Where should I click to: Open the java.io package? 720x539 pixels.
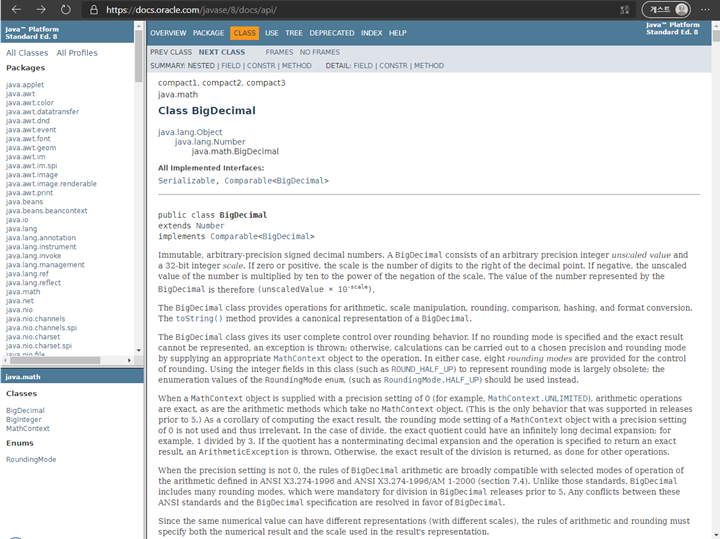click(x=17, y=220)
